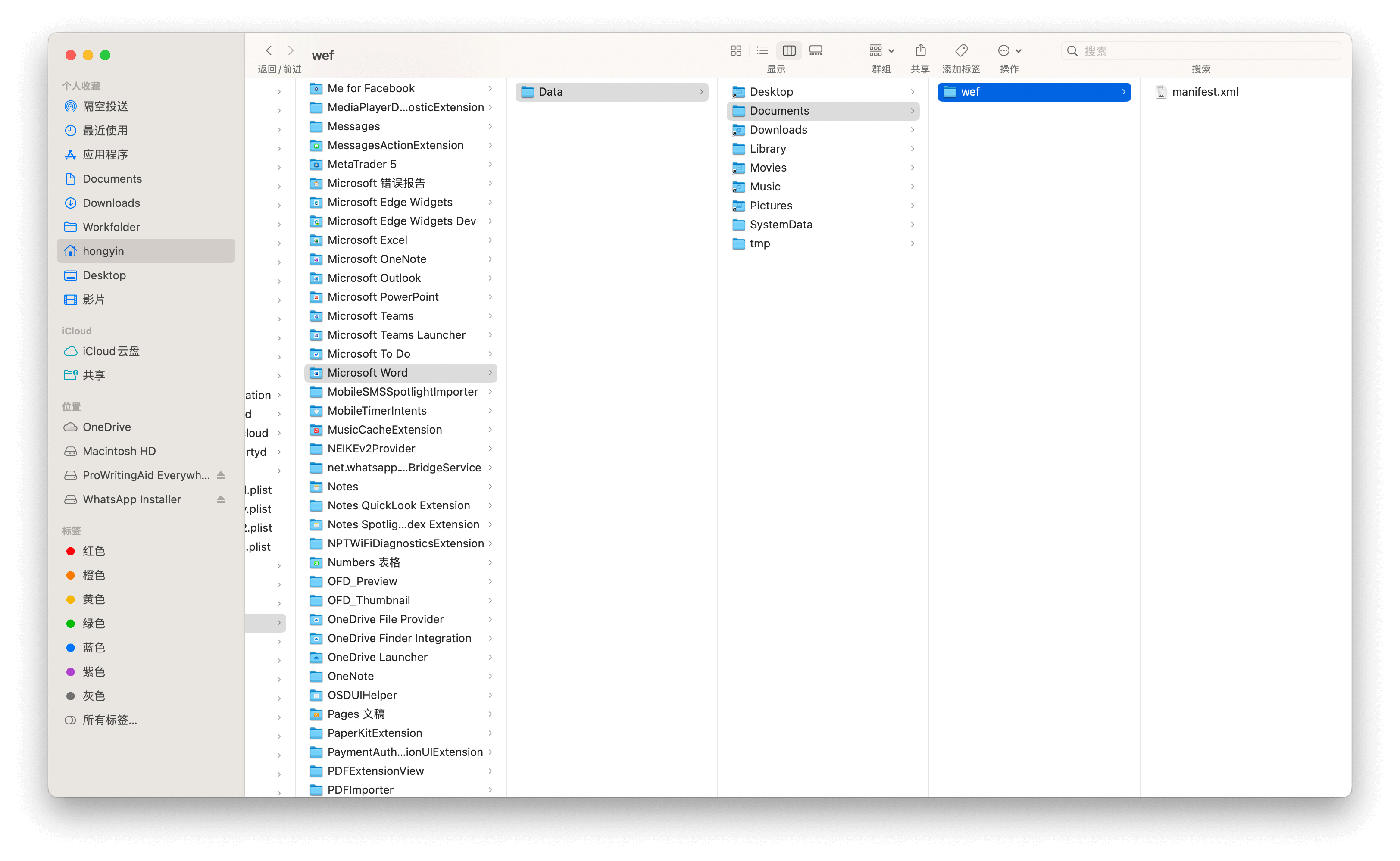
Task: Expand the Pictures folder chevron
Action: tap(912, 206)
